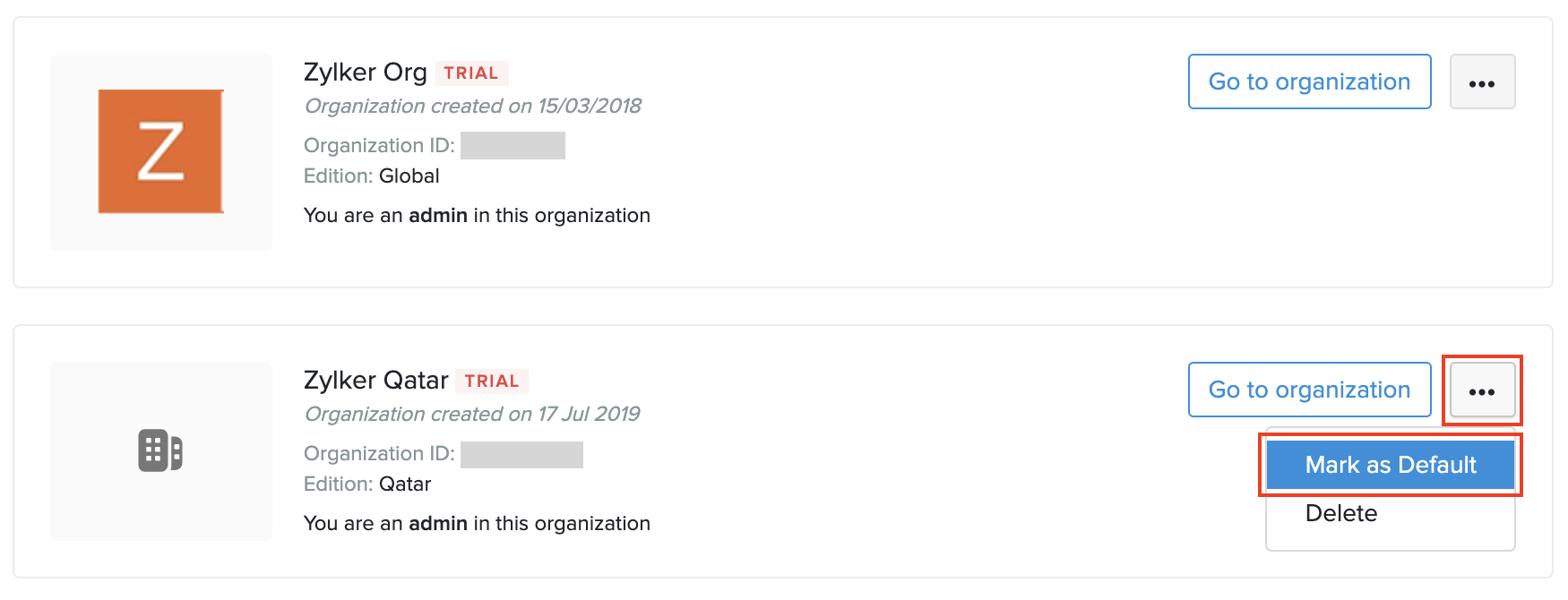Select Mark as Default from the menu
Viewport: 1568px width, 600px height.
point(1390,465)
